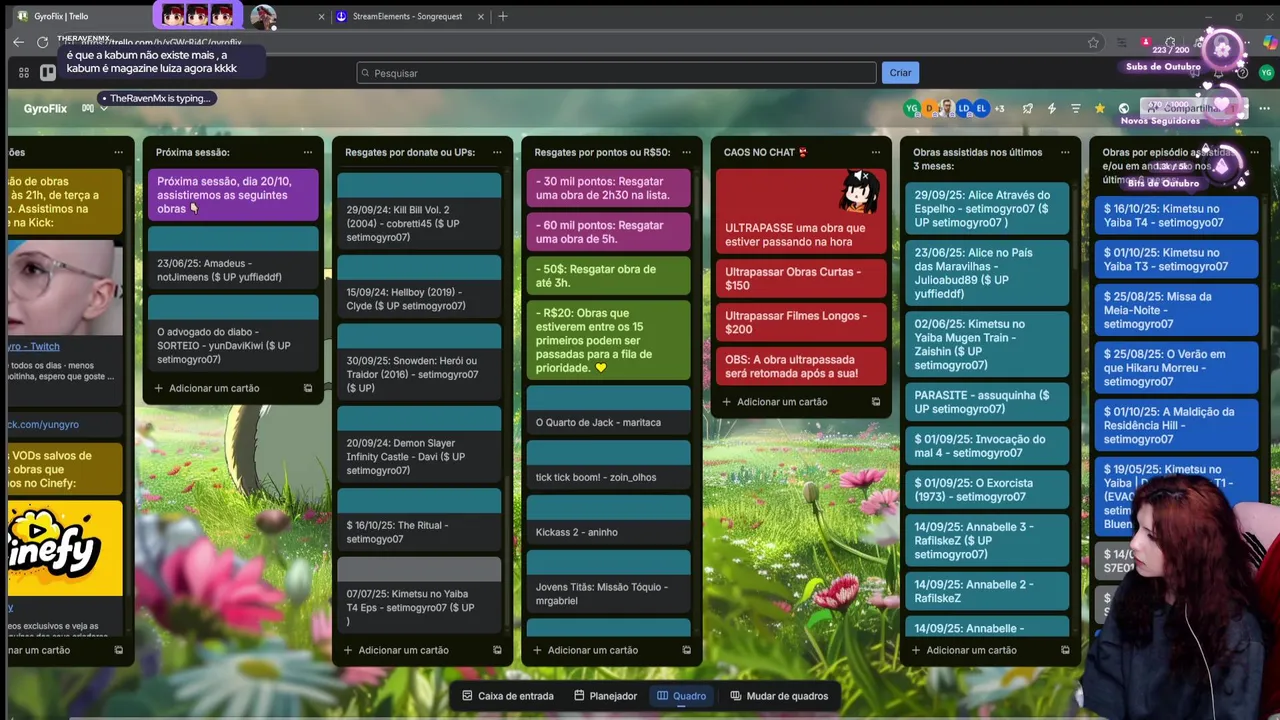Open Caixa de entrada bottom tab
This screenshot has height=720, width=1280.
click(x=508, y=696)
